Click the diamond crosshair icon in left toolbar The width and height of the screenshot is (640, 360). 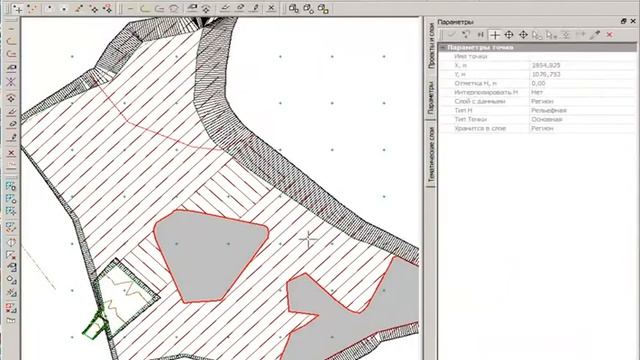[11, 98]
